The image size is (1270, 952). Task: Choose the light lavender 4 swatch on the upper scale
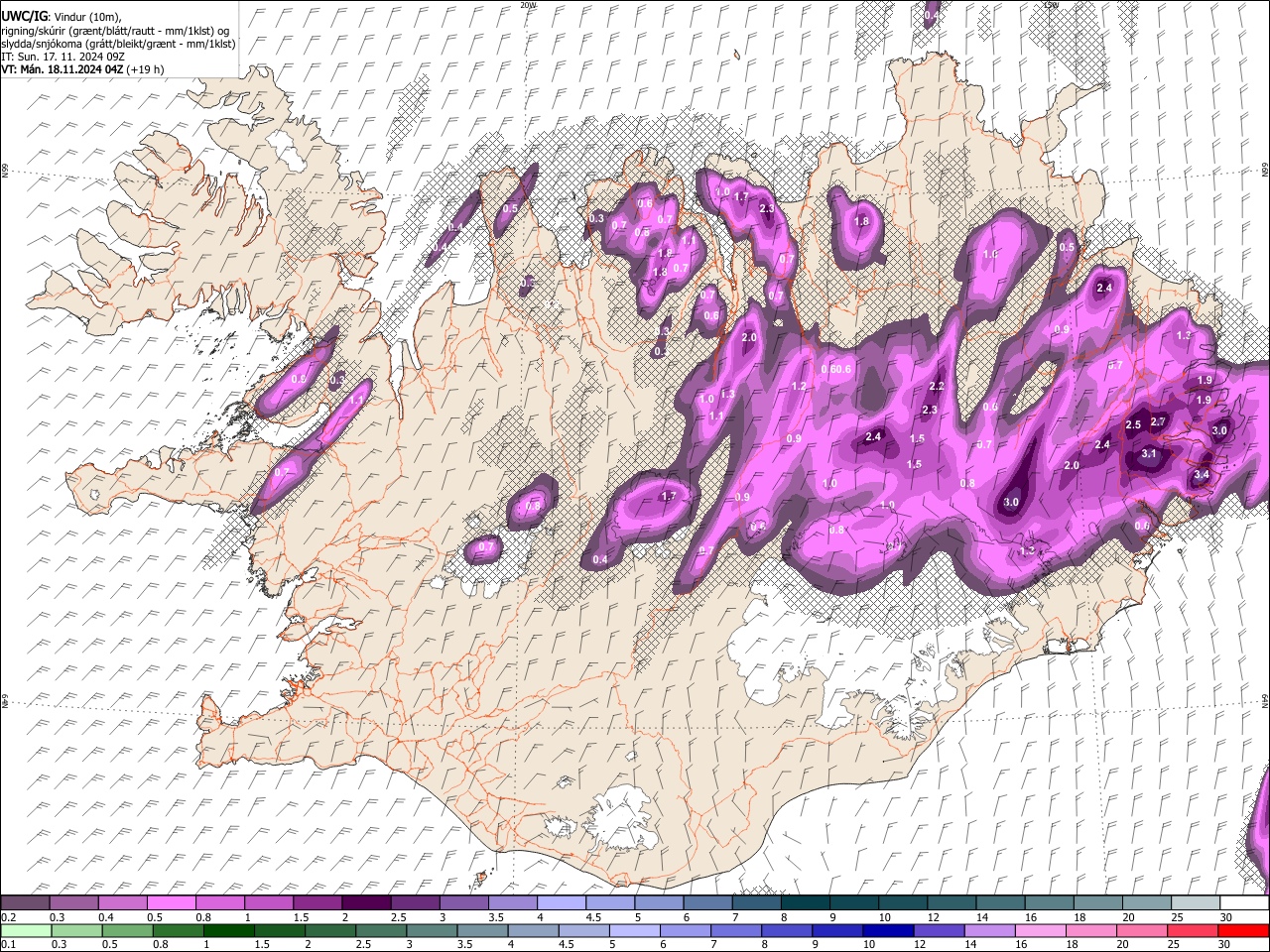[562, 903]
